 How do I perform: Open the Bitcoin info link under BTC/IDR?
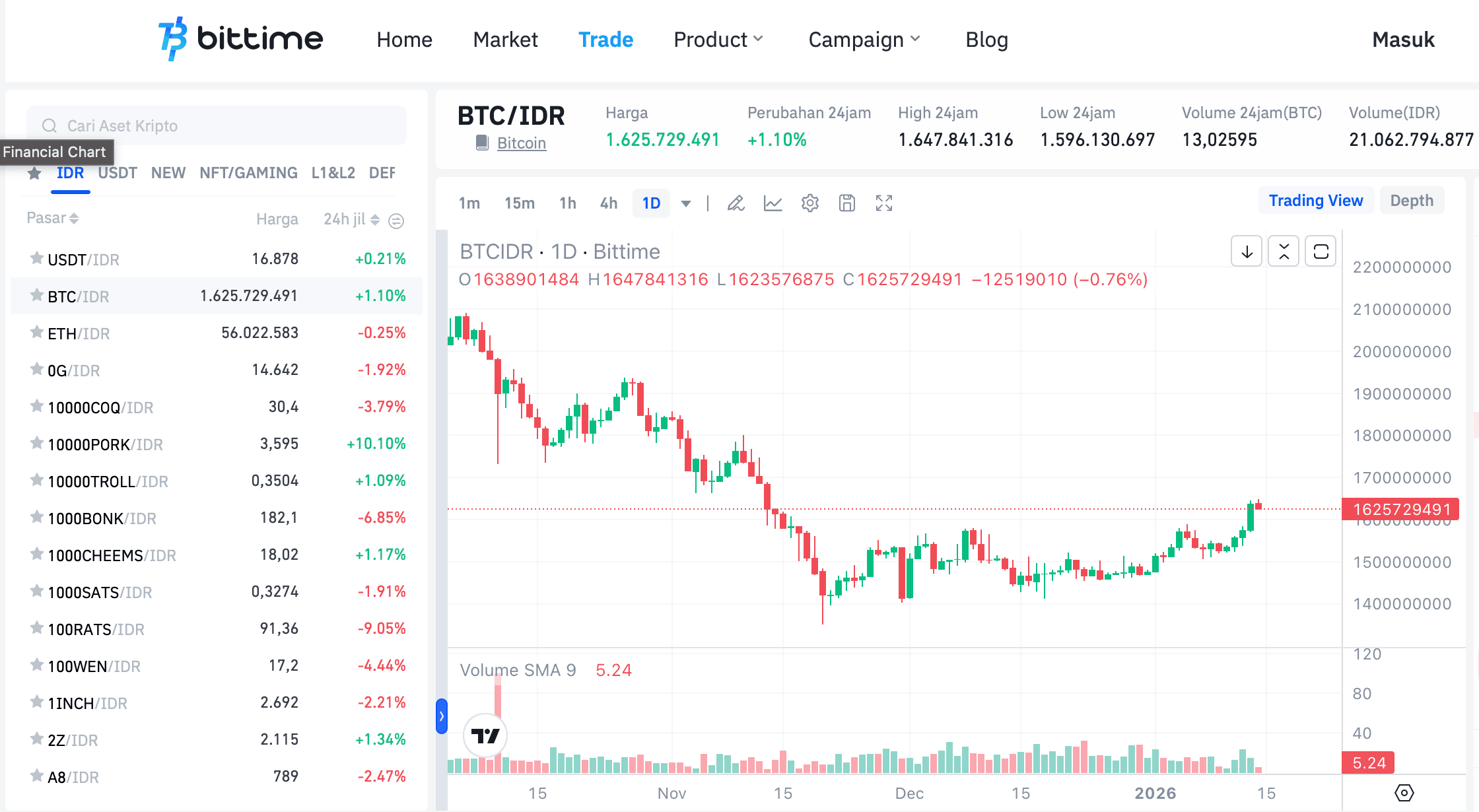(521, 143)
